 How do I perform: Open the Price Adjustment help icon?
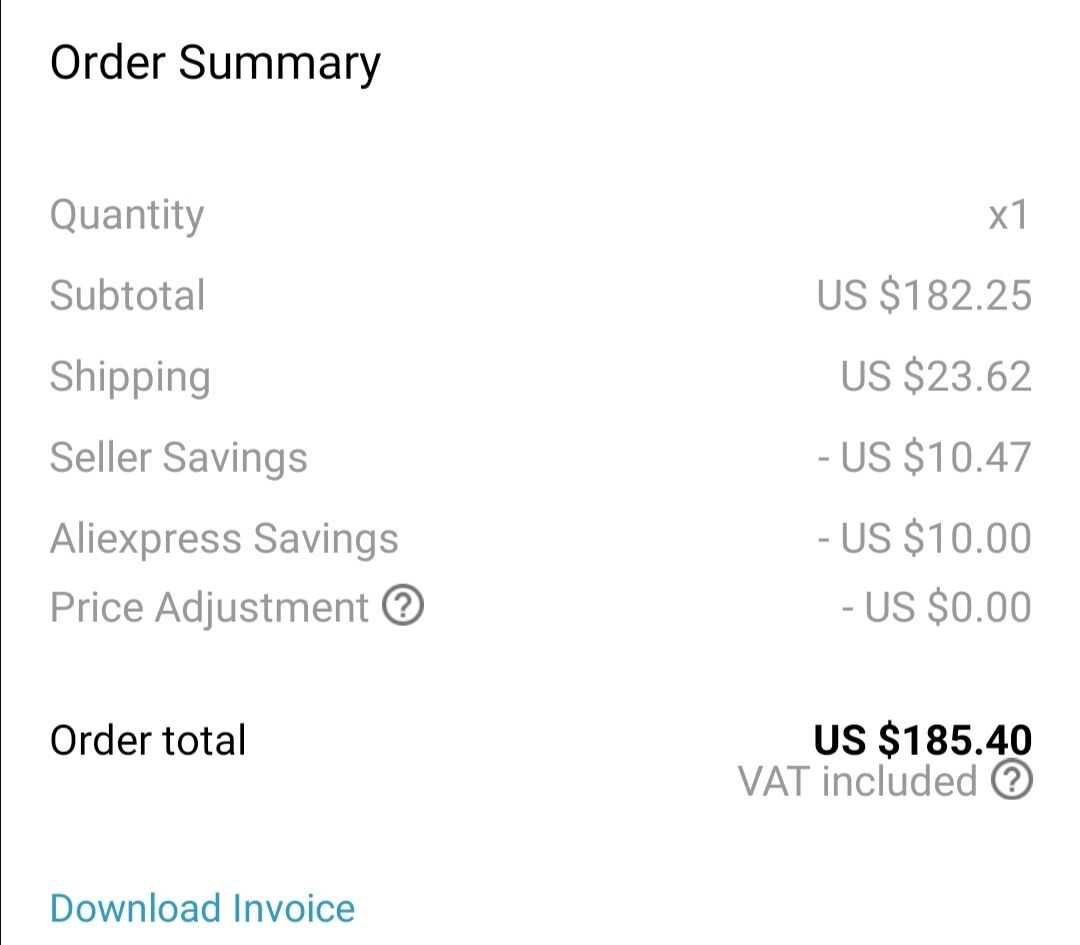[403, 605]
